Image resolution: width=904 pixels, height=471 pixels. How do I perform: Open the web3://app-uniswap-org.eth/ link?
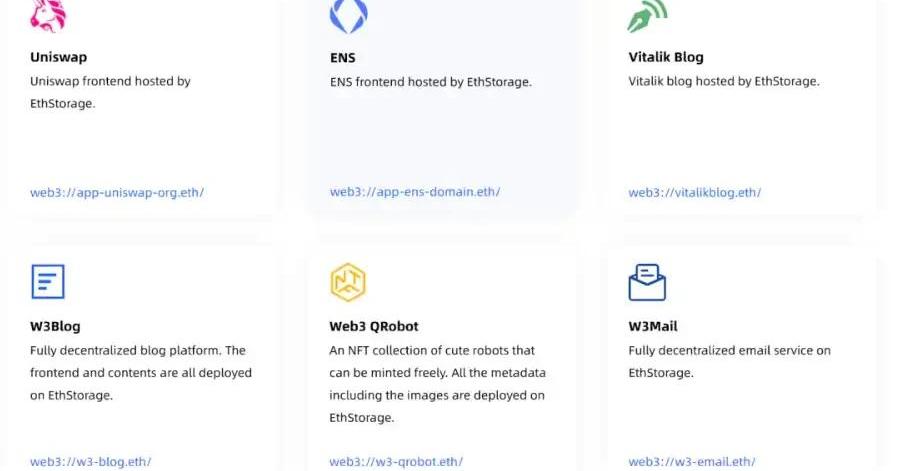point(117,192)
